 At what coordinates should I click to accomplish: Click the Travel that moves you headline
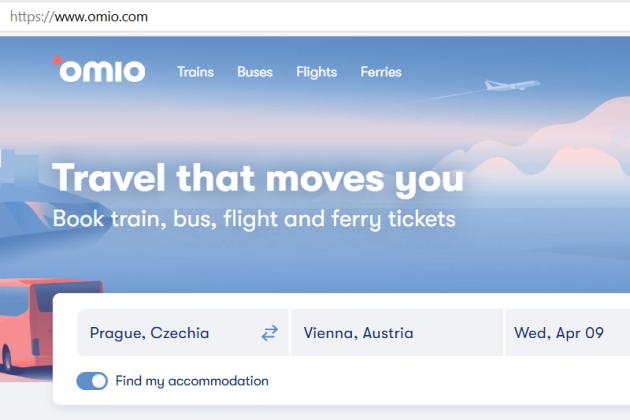coord(258,178)
